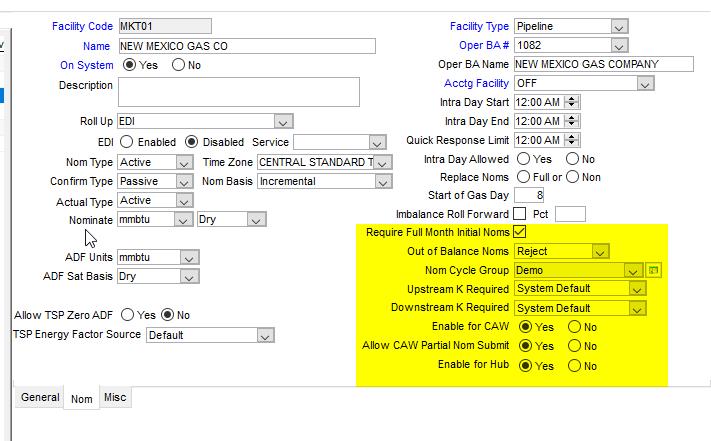The height and width of the screenshot is (441, 711).
Task: Open Out of Balance Noms dropdown
Action: point(599,251)
